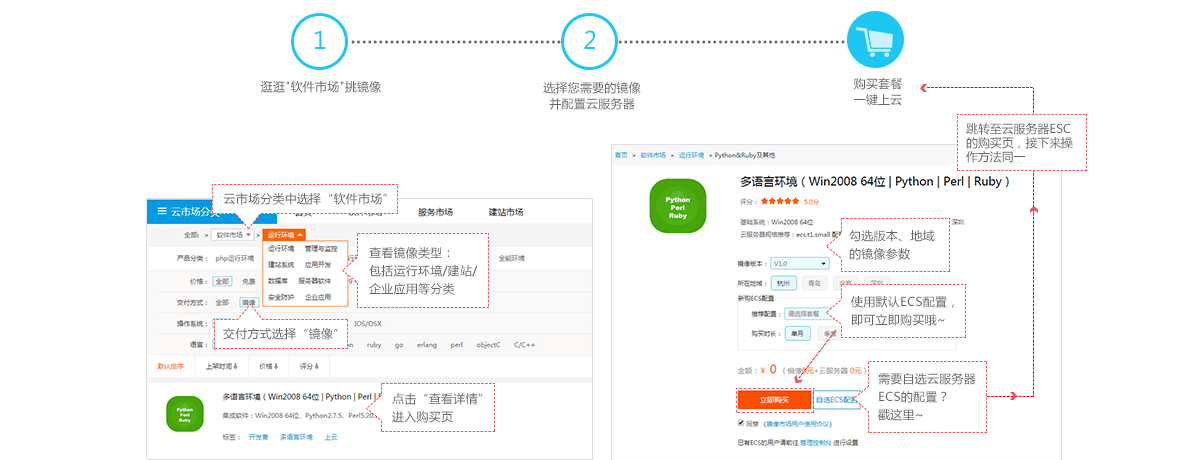Click the Python Perl Ruby icon in product list
The height and width of the screenshot is (460, 1200).
coord(185,414)
